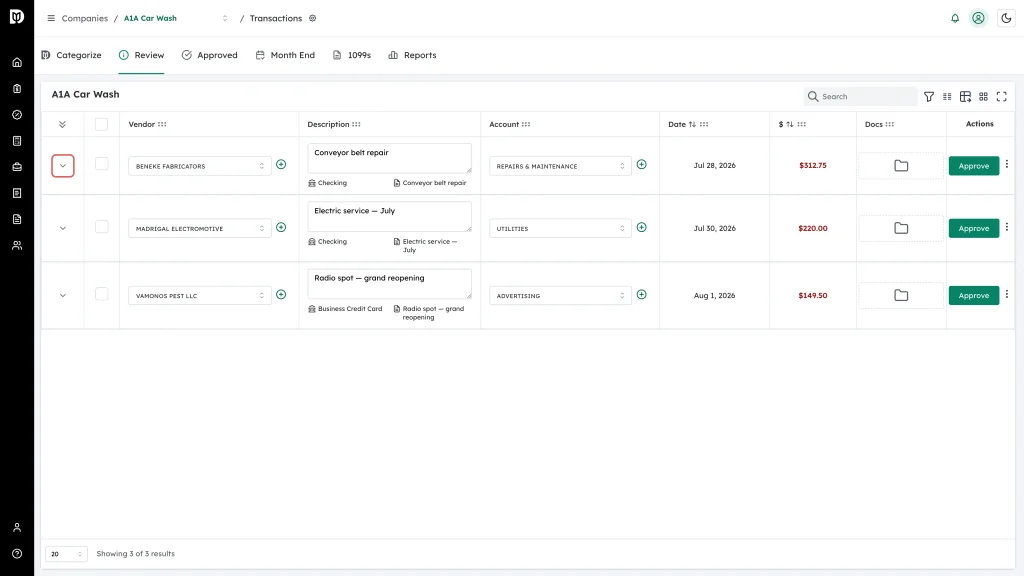This screenshot has width=1024, height=576.
Task: Open the Advertising account dropdown
Action: (x=560, y=296)
